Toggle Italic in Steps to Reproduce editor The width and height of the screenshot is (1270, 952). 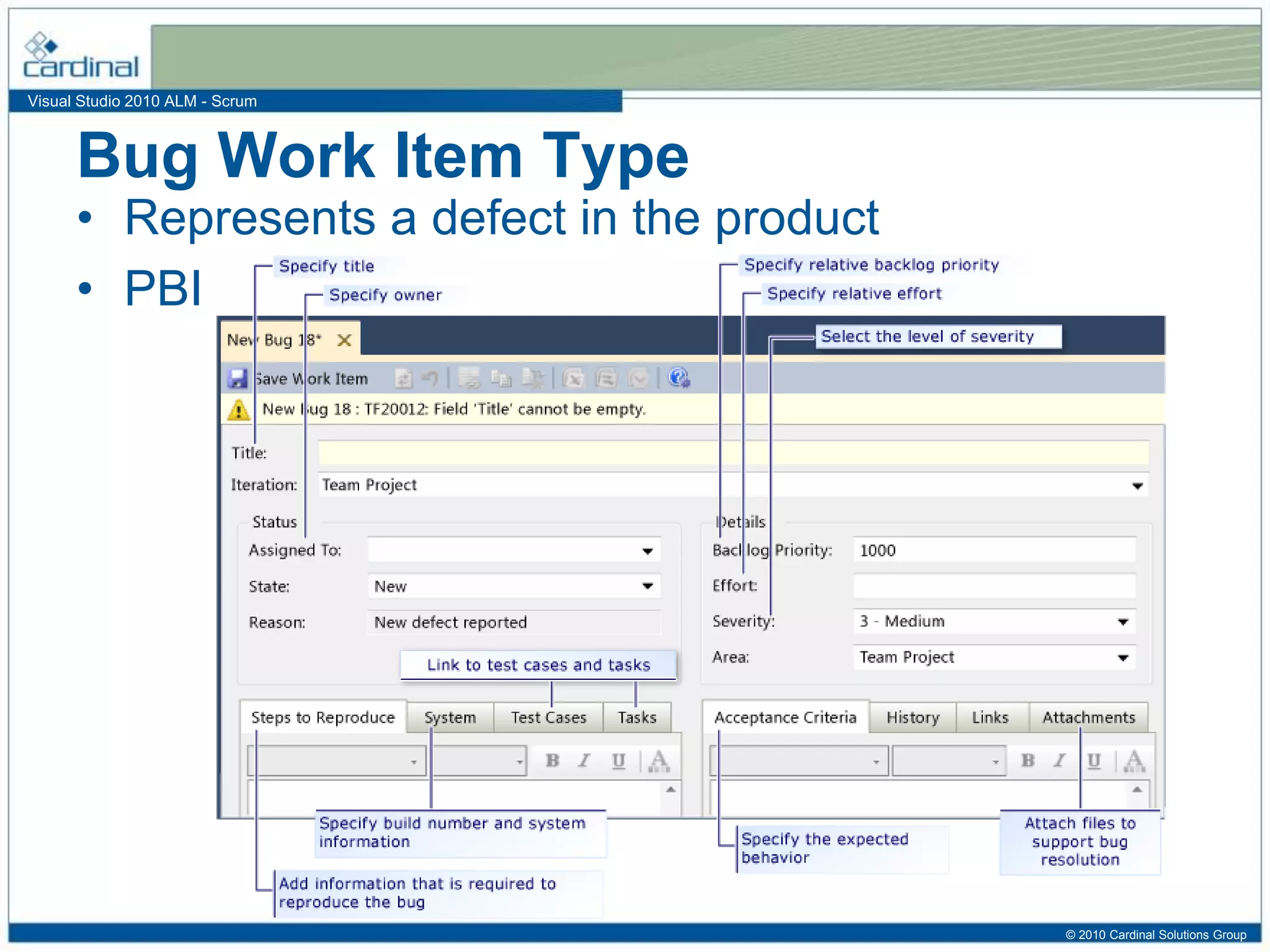click(584, 760)
